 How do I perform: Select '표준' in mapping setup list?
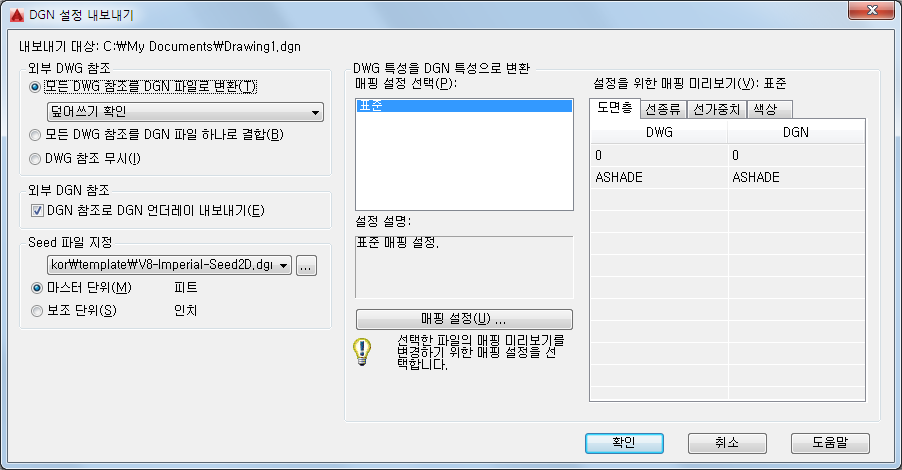tap(464, 106)
